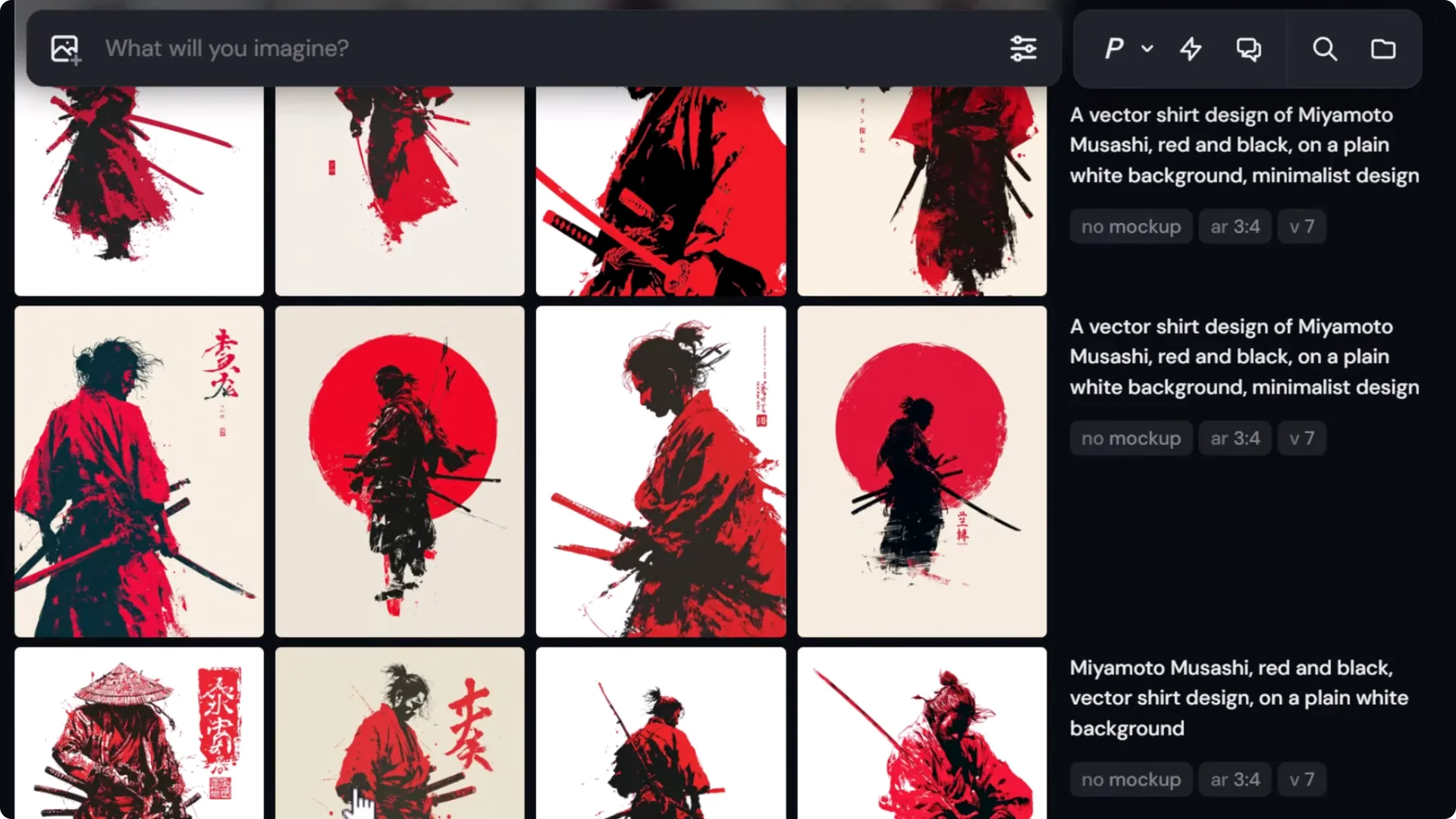Select the first 'vector shirt design' prompt text
This screenshot has width=1456, height=819.
click(1244, 144)
